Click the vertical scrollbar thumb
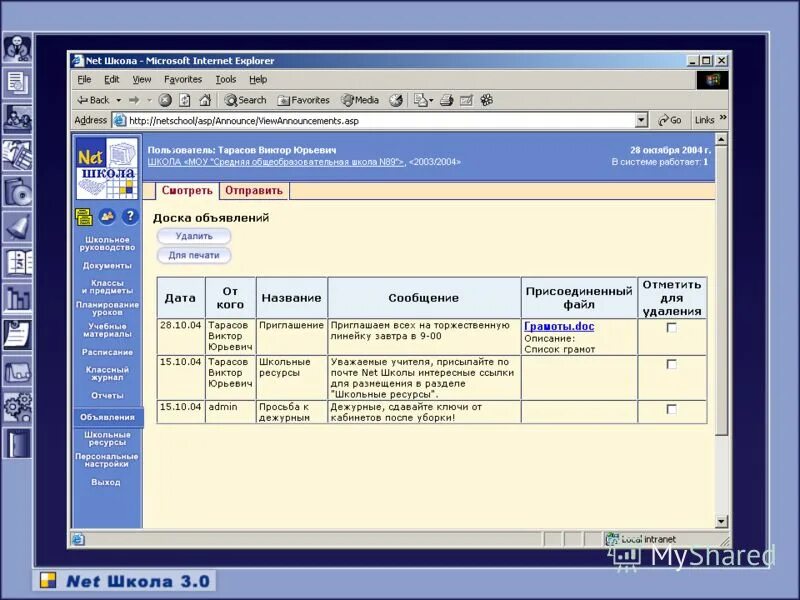Screen dimensions: 800x600 coord(721,290)
